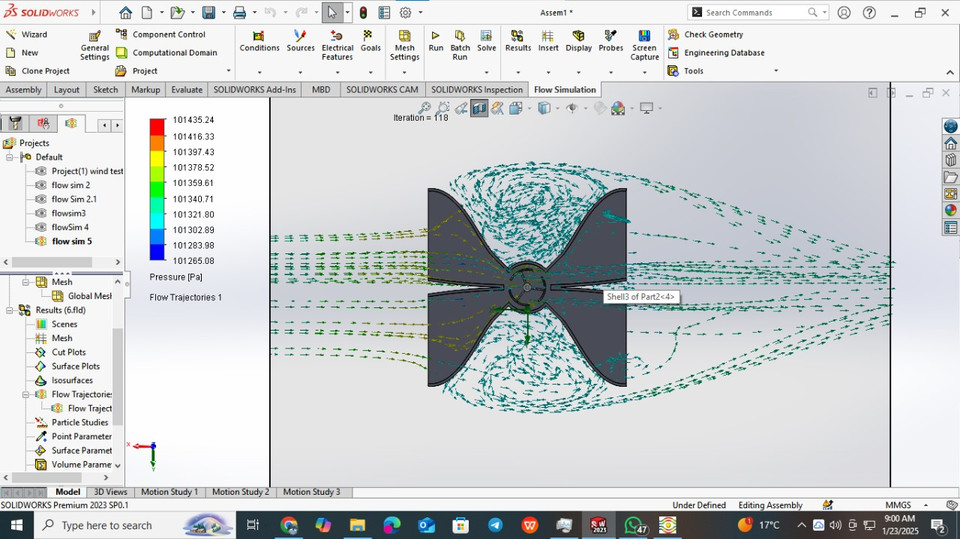Click the Print icon

(x=239, y=12)
